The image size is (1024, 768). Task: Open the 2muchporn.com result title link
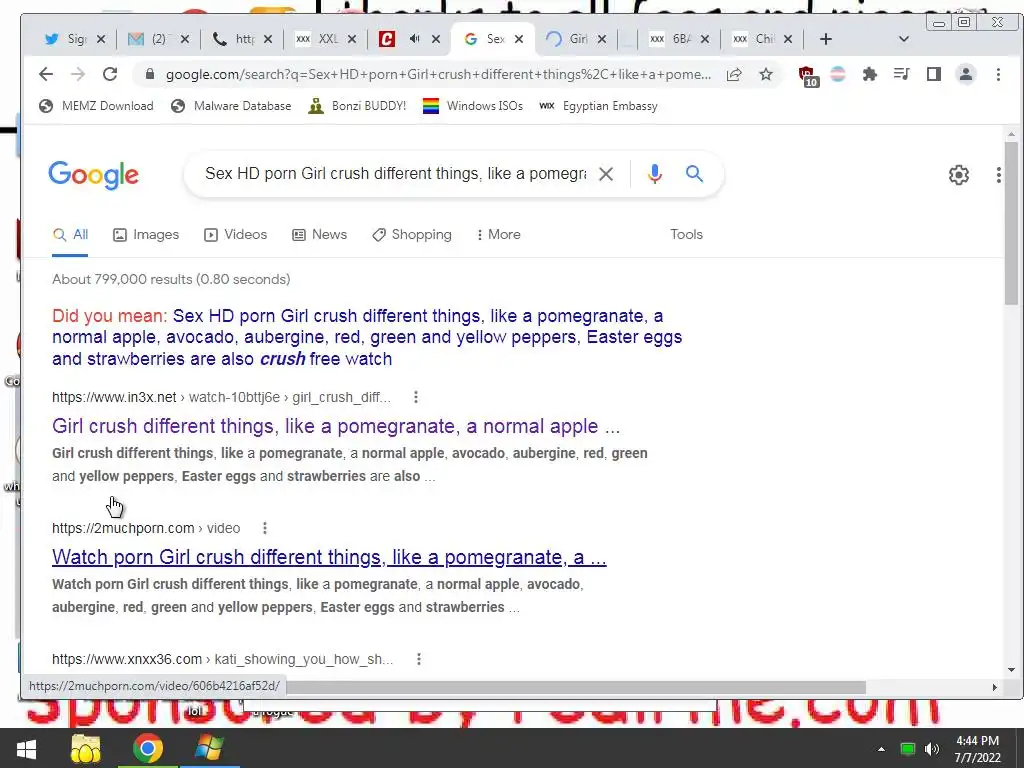pos(329,557)
